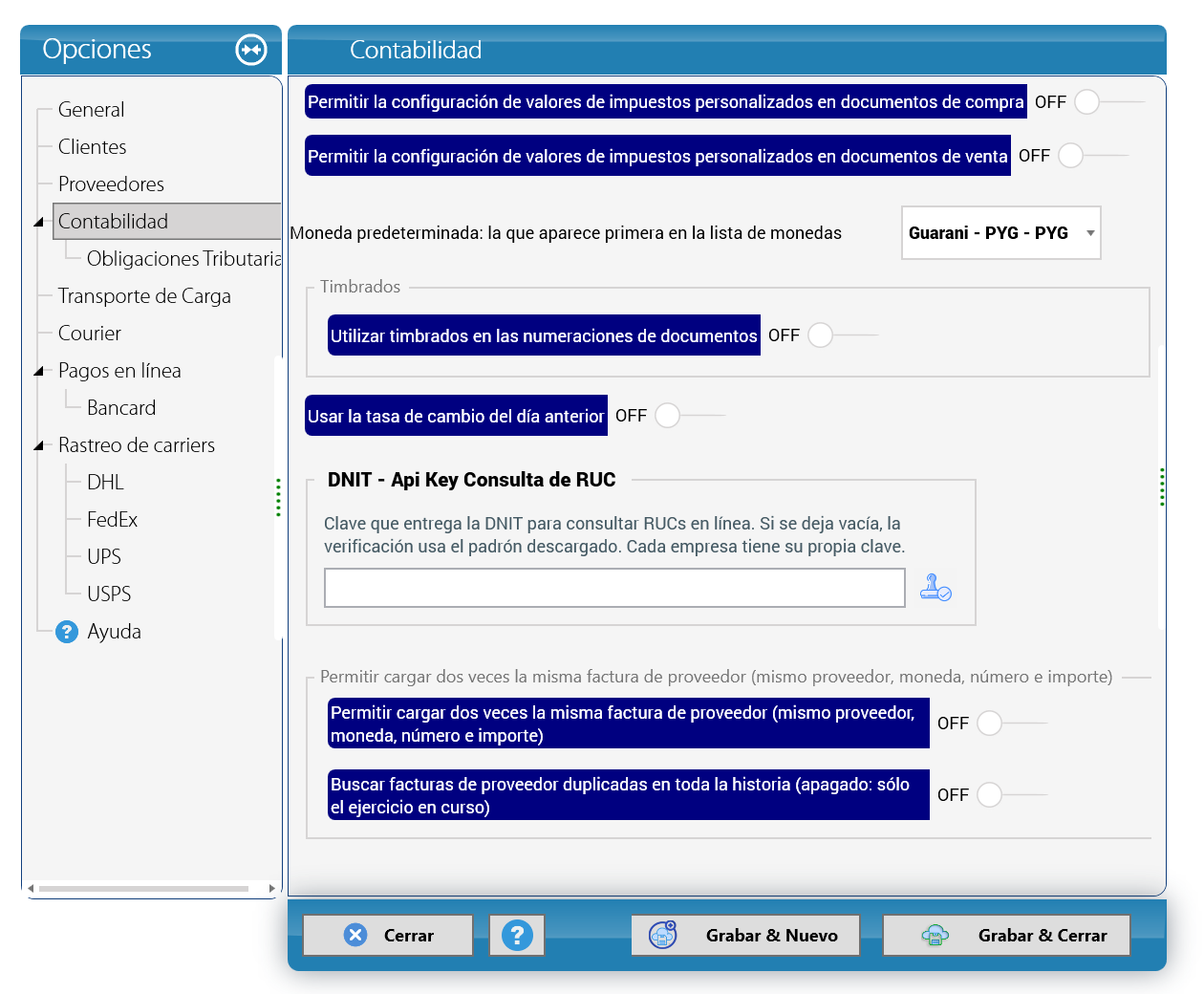Select the Contabilidad tree item
Screen dimensions: 1204x994
pyautogui.click(x=167, y=222)
